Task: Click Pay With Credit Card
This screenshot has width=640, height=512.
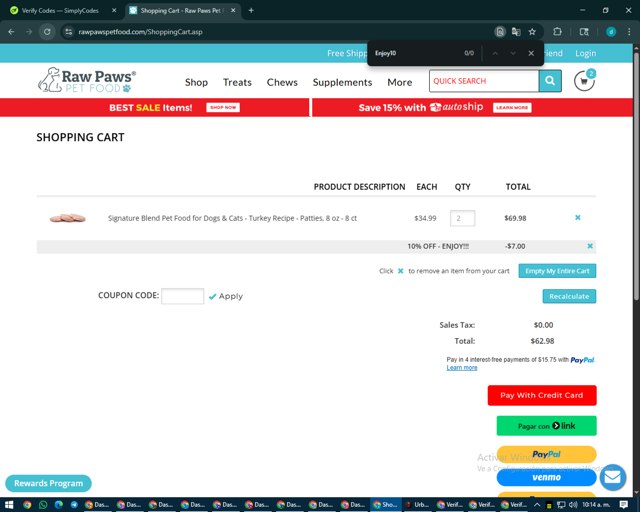Action: pyautogui.click(x=542, y=395)
